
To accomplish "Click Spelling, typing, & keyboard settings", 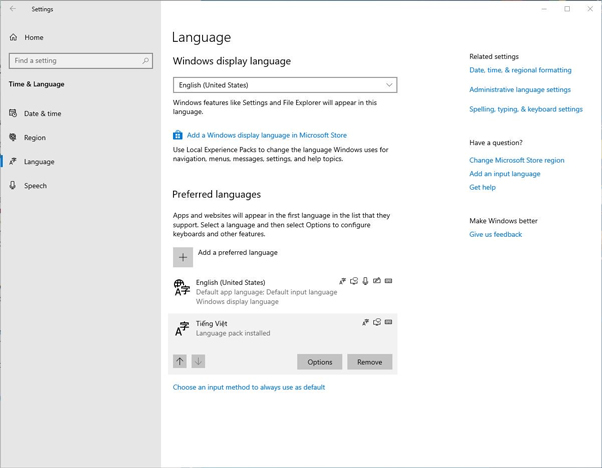I will pos(525,109).
